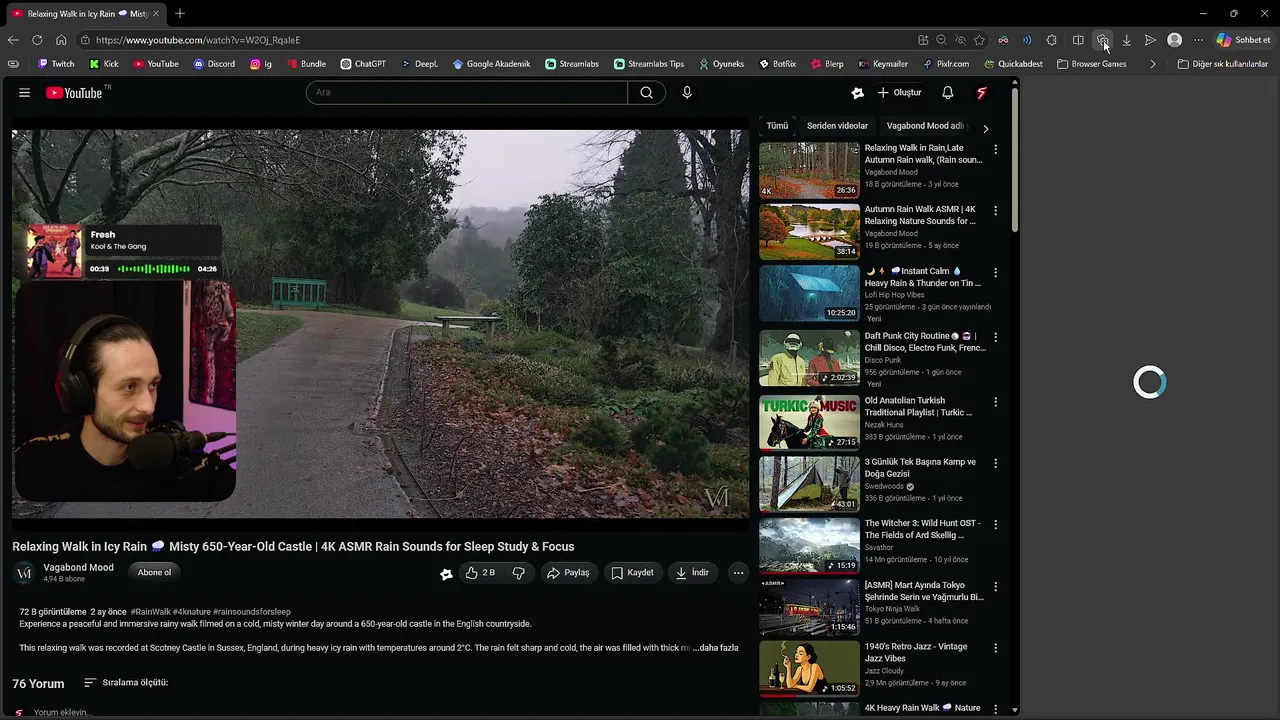
Task: Open options for Relaxing Walk in Rain, Late Autumn video
Action: pyautogui.click(x=995, y=149)
